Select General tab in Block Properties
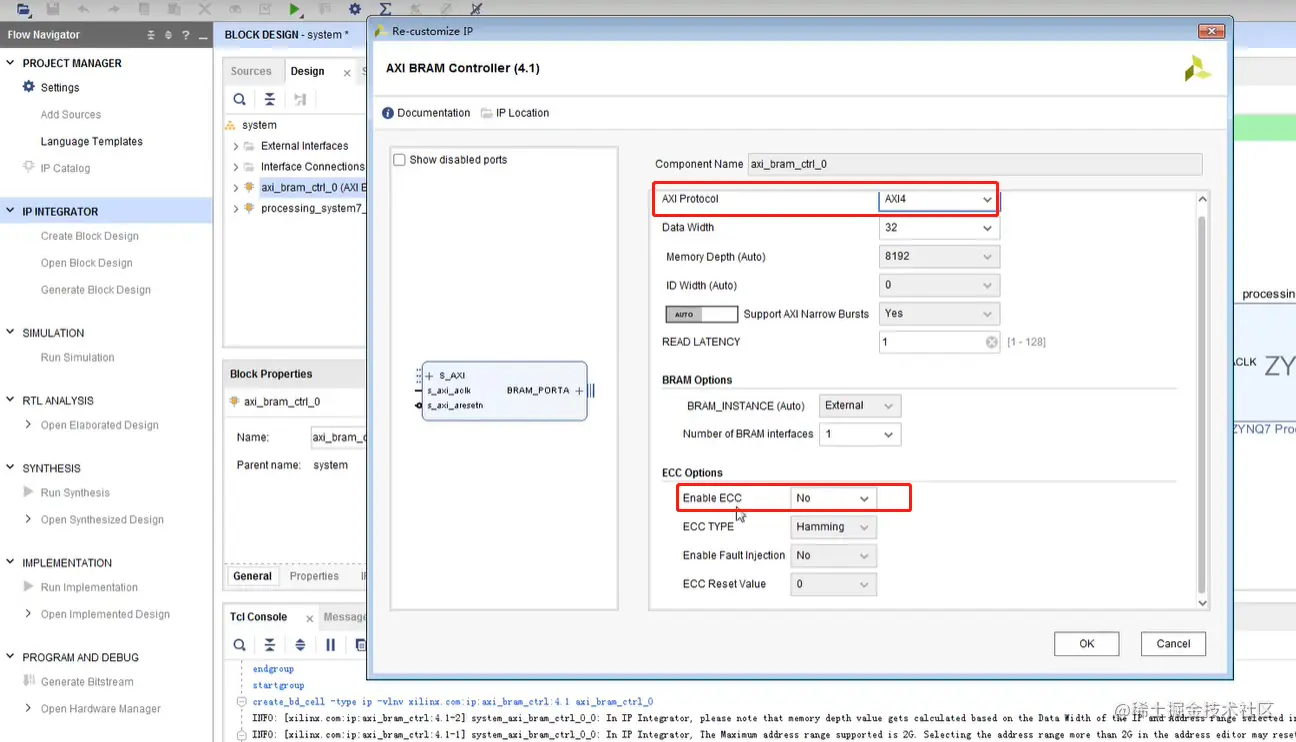 tap(252, 576)
